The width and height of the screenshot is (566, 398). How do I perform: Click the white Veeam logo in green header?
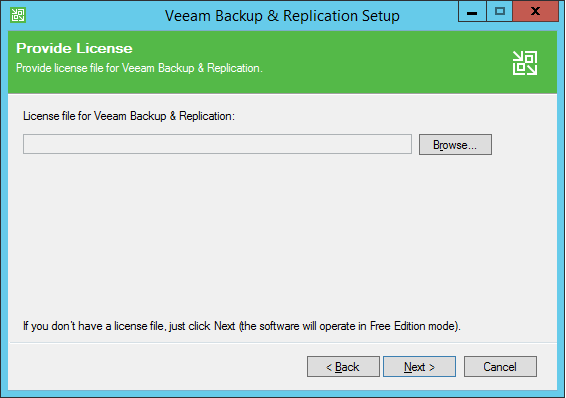pos(525,63)
